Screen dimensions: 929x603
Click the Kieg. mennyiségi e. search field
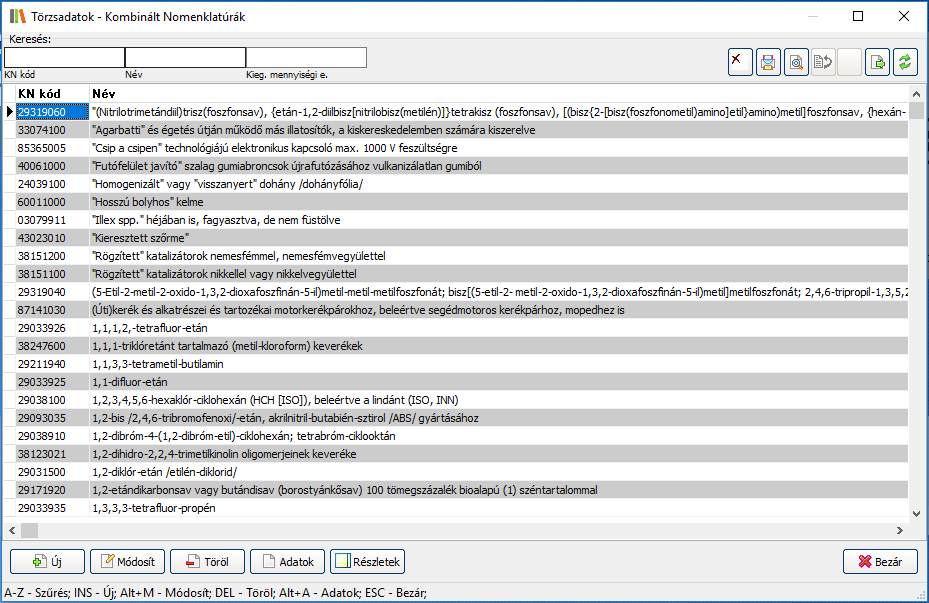pos(306,58)
